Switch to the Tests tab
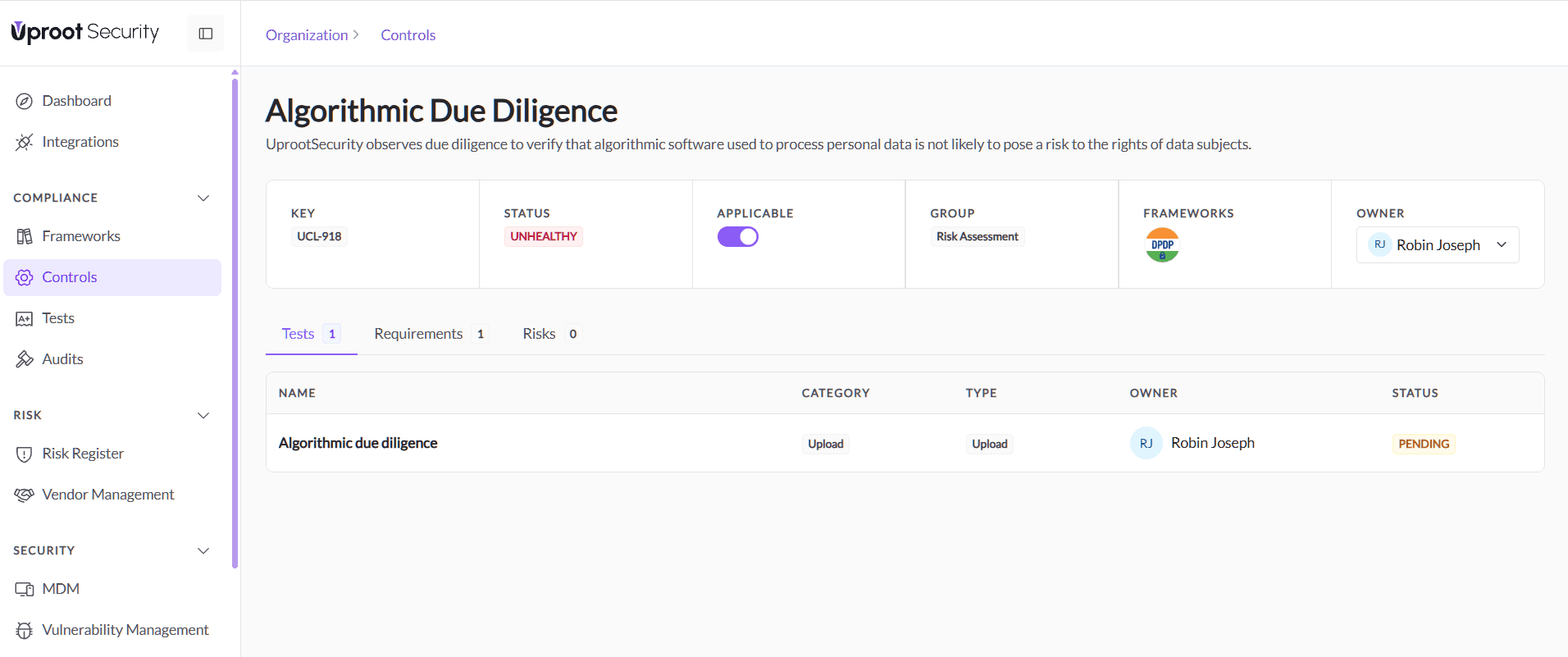Viewport: 1568px width, 657px height. [311, 334]
